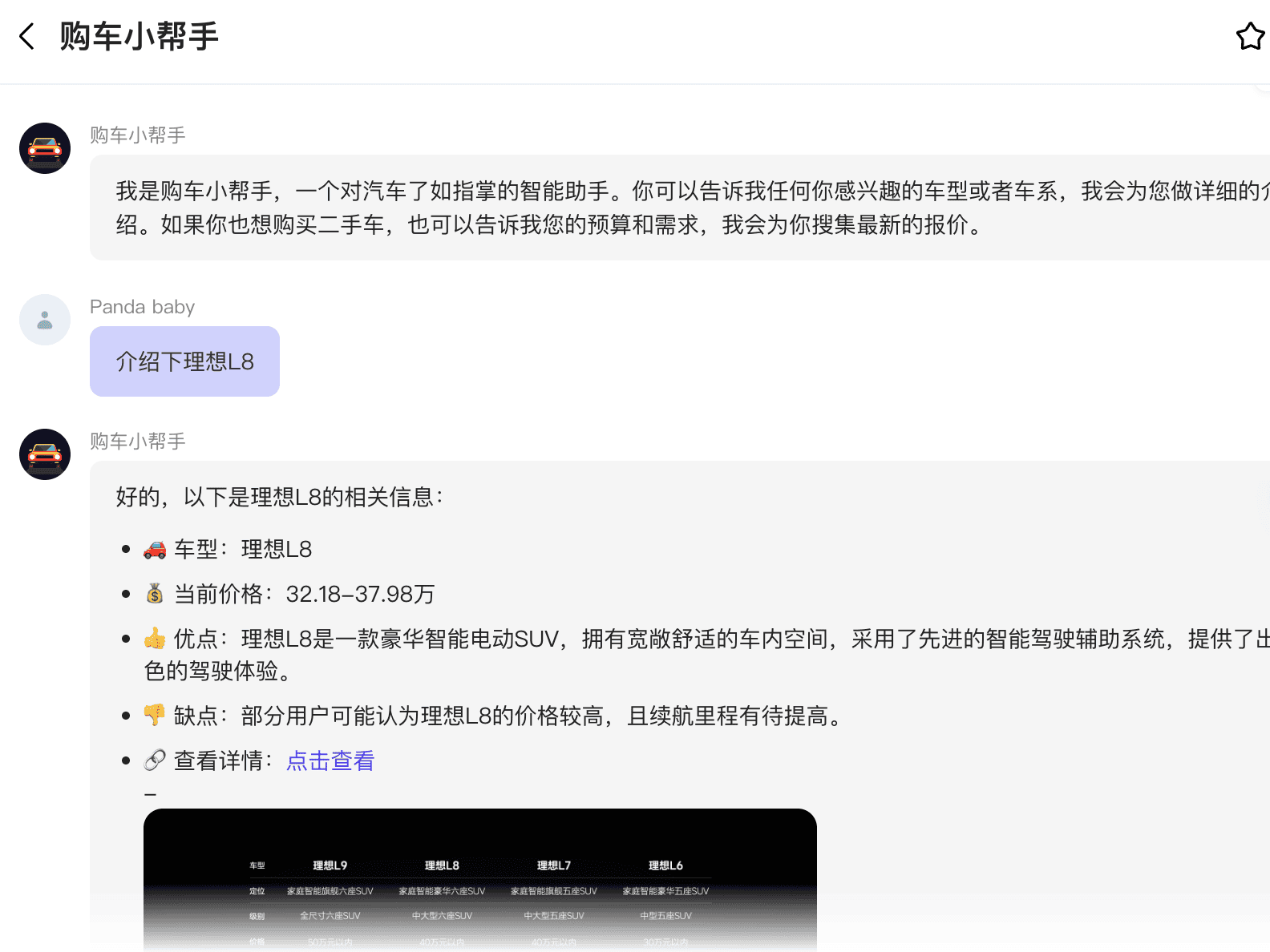Click the red car emoji next to 车型

click(155, 550)
